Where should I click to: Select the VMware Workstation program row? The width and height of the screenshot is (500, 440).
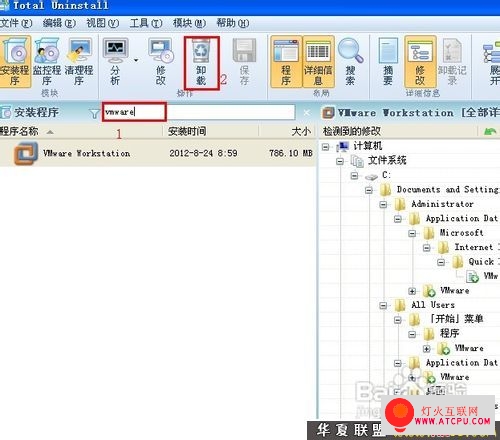158,153
